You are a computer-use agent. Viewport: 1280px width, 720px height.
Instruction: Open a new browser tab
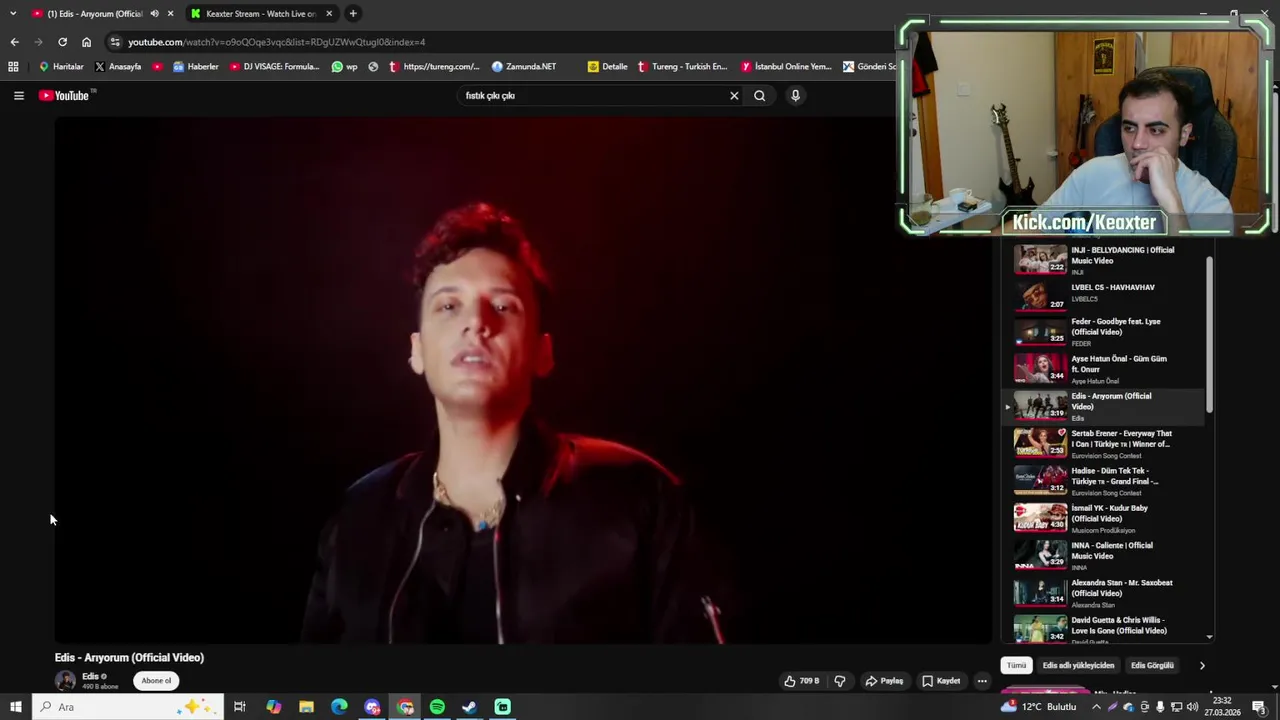coord(353,14)
